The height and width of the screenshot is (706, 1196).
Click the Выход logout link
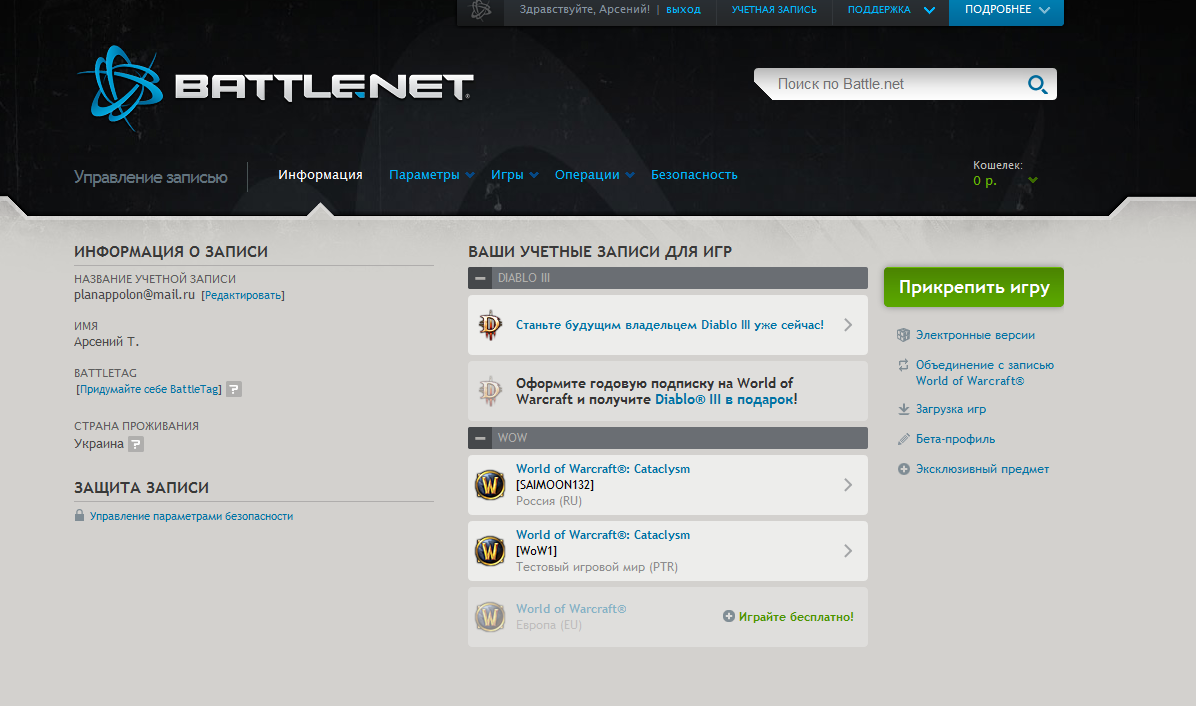click(x=683, y=10)
